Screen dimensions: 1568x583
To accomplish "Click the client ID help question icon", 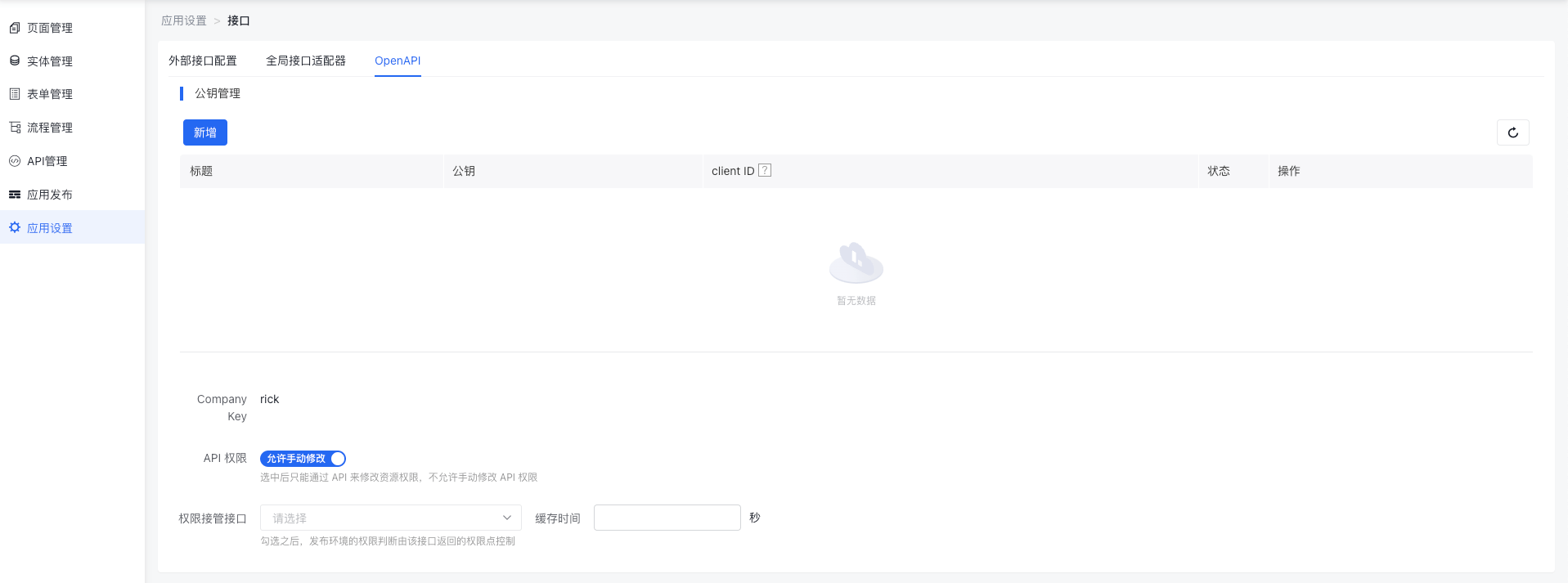I will point(765,170).
